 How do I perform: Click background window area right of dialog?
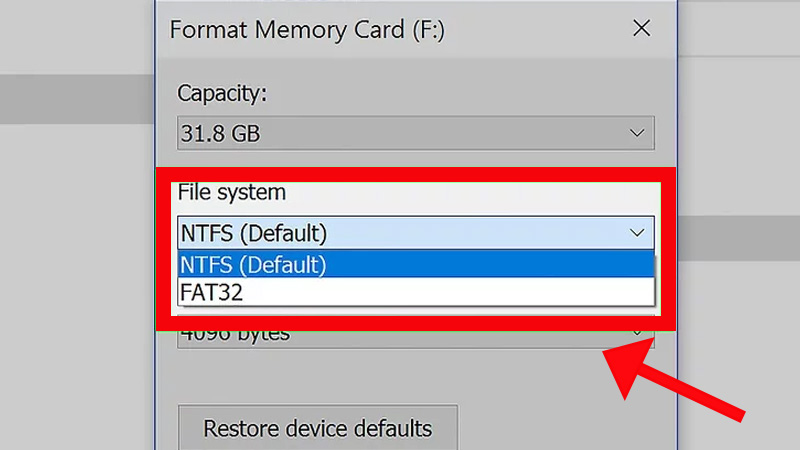(740, 150)
